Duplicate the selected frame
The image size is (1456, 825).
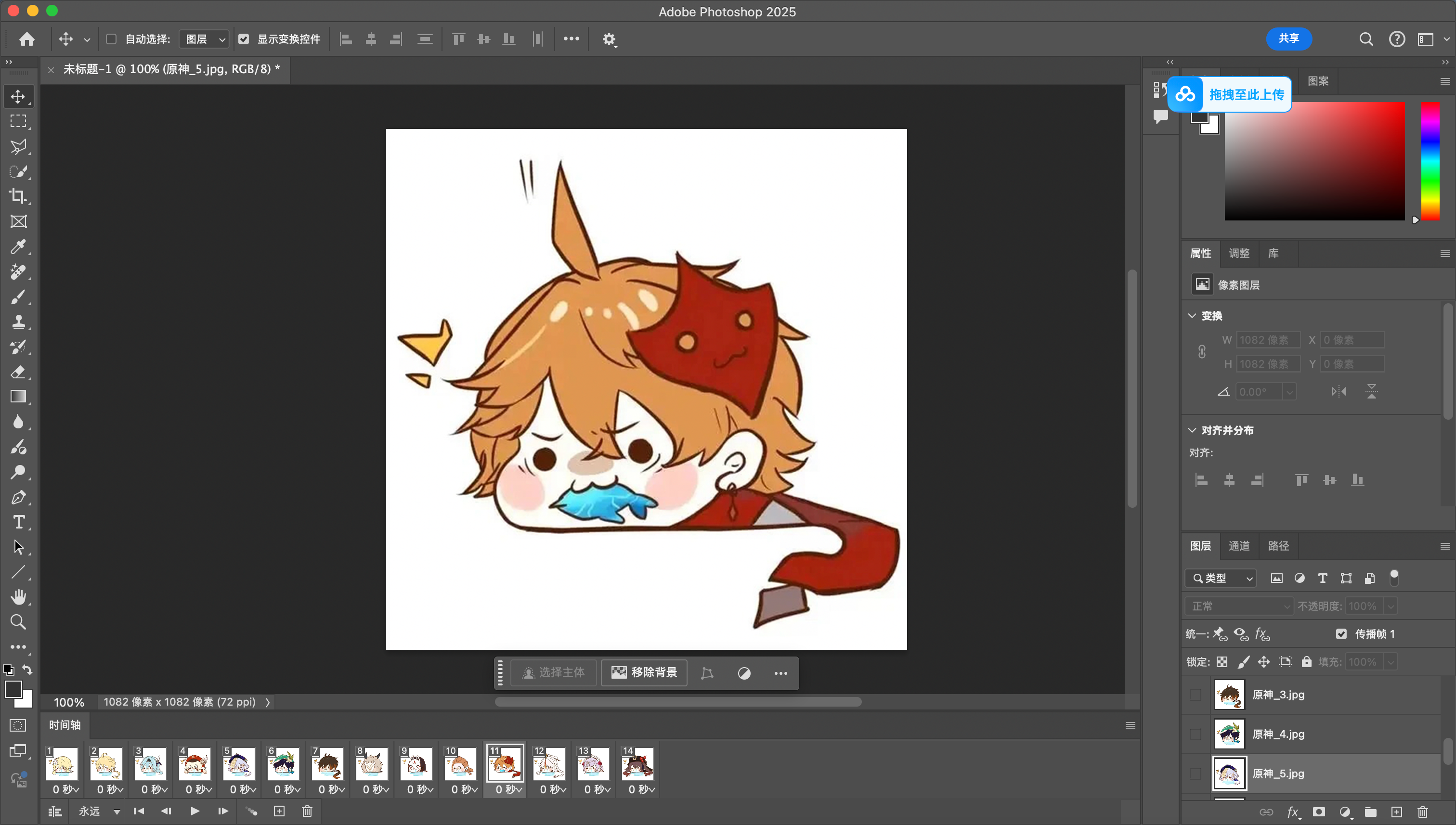point(279,812)
